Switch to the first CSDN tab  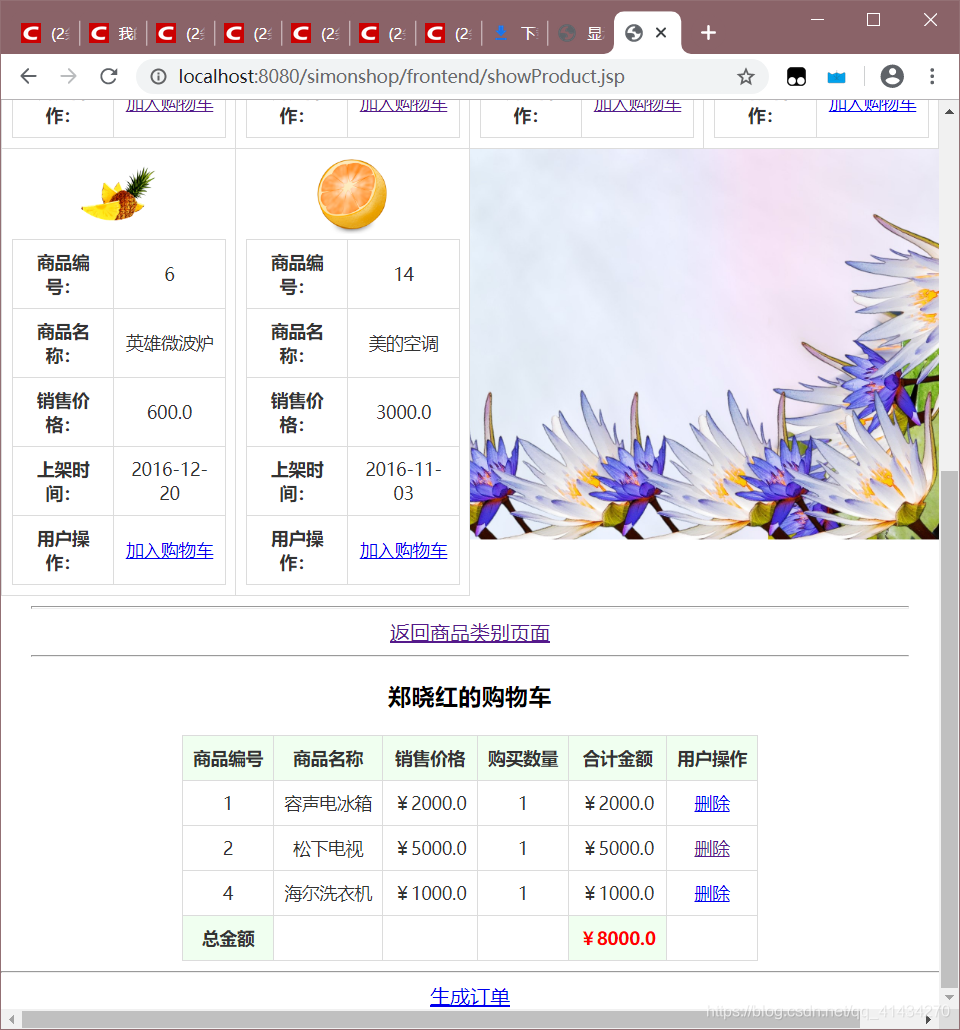tap(45, 34)
